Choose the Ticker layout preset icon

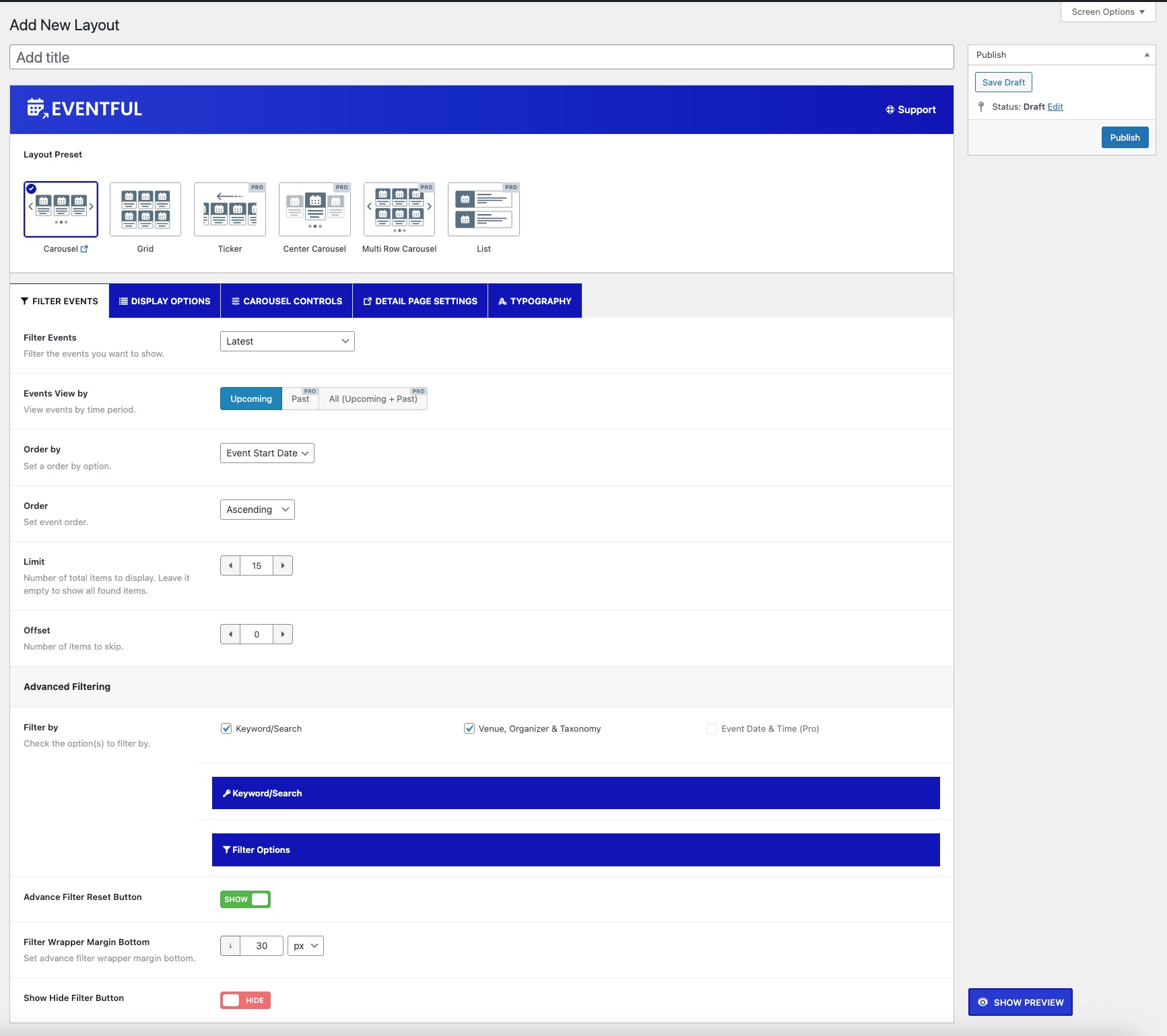230,209
